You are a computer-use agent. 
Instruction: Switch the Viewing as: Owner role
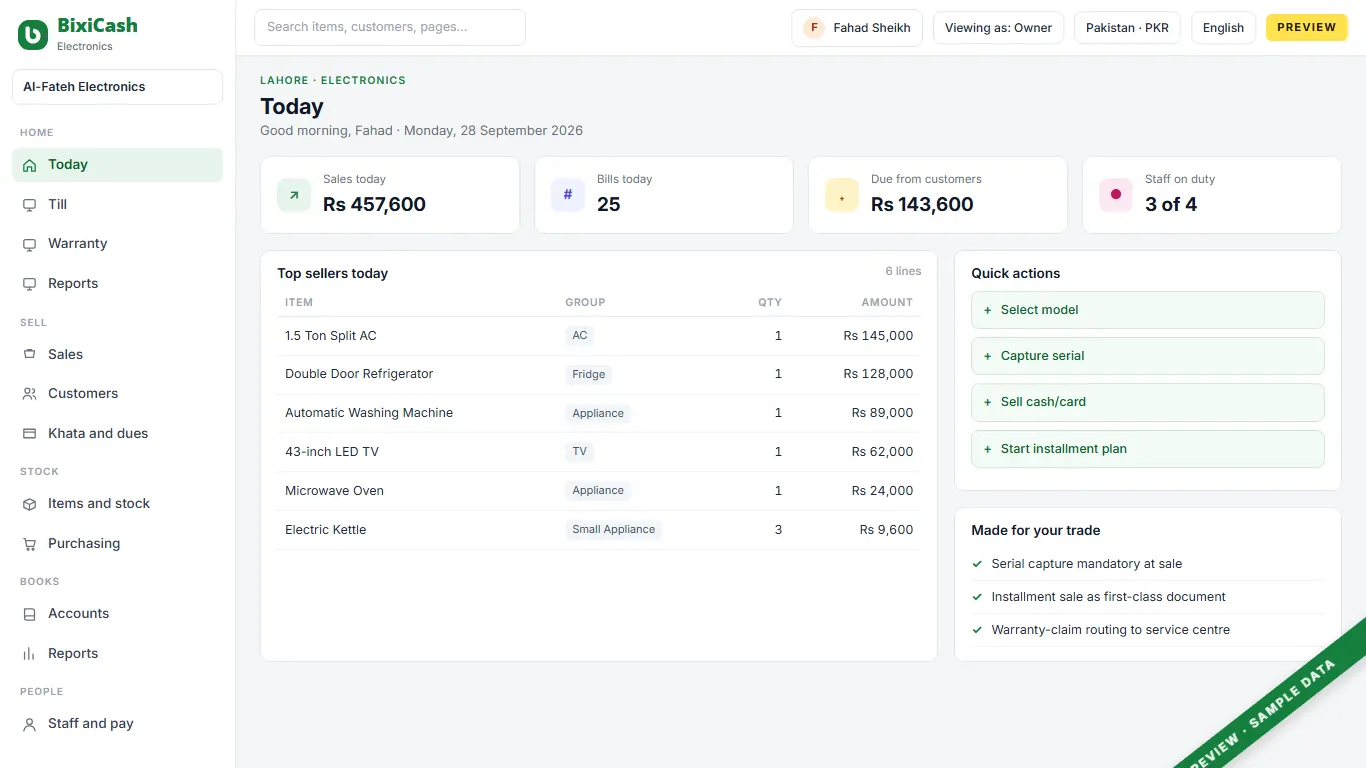click(998, 28)
